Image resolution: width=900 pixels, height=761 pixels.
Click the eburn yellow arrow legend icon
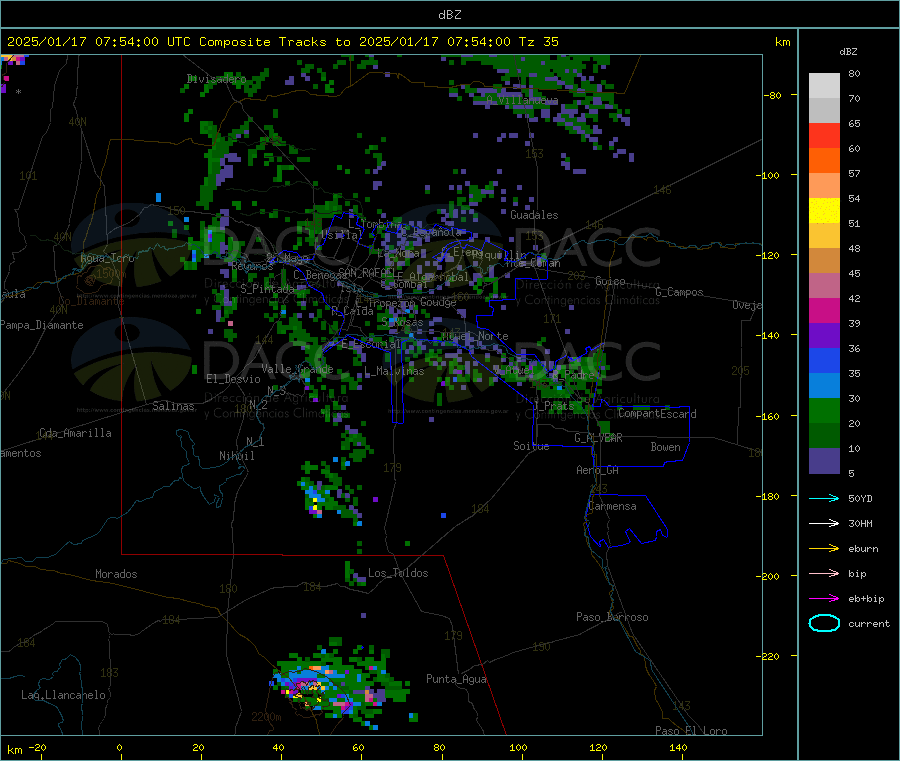824,548
